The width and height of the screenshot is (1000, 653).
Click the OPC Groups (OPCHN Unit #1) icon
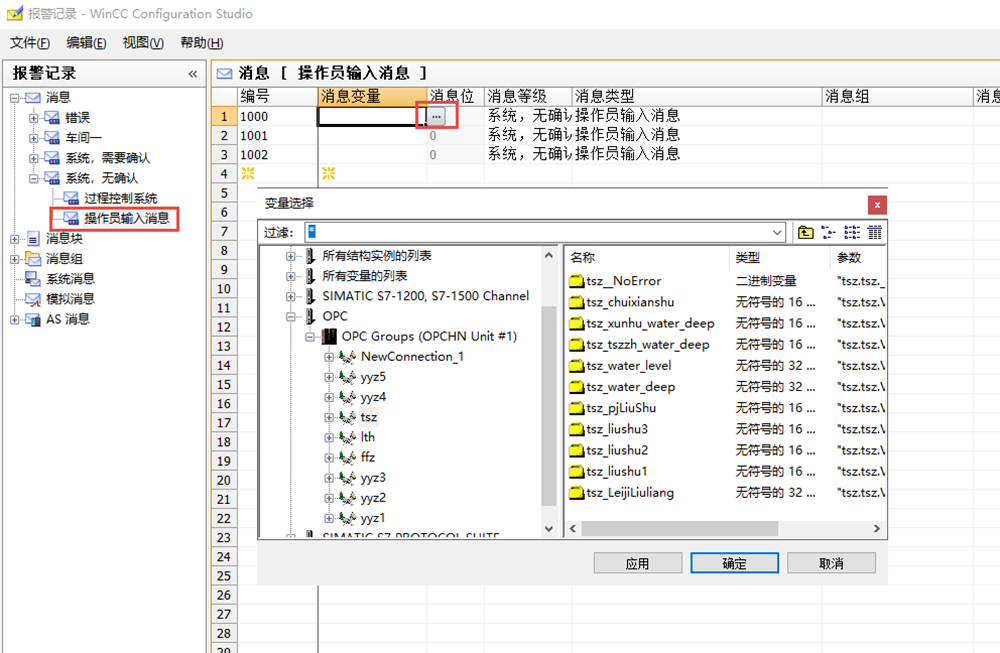[x=330, y=337]
